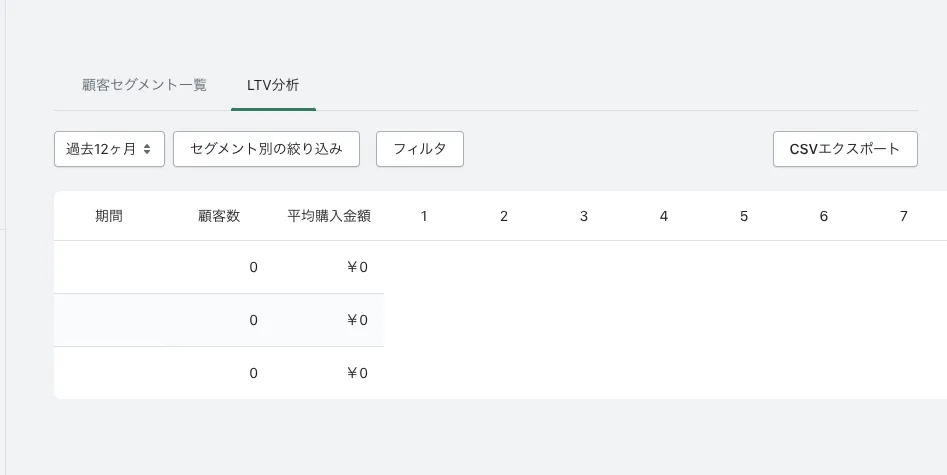Screen dimensions: 947x475
Task: Click column header 1 in the LTV table
Action: click(424, 216)
